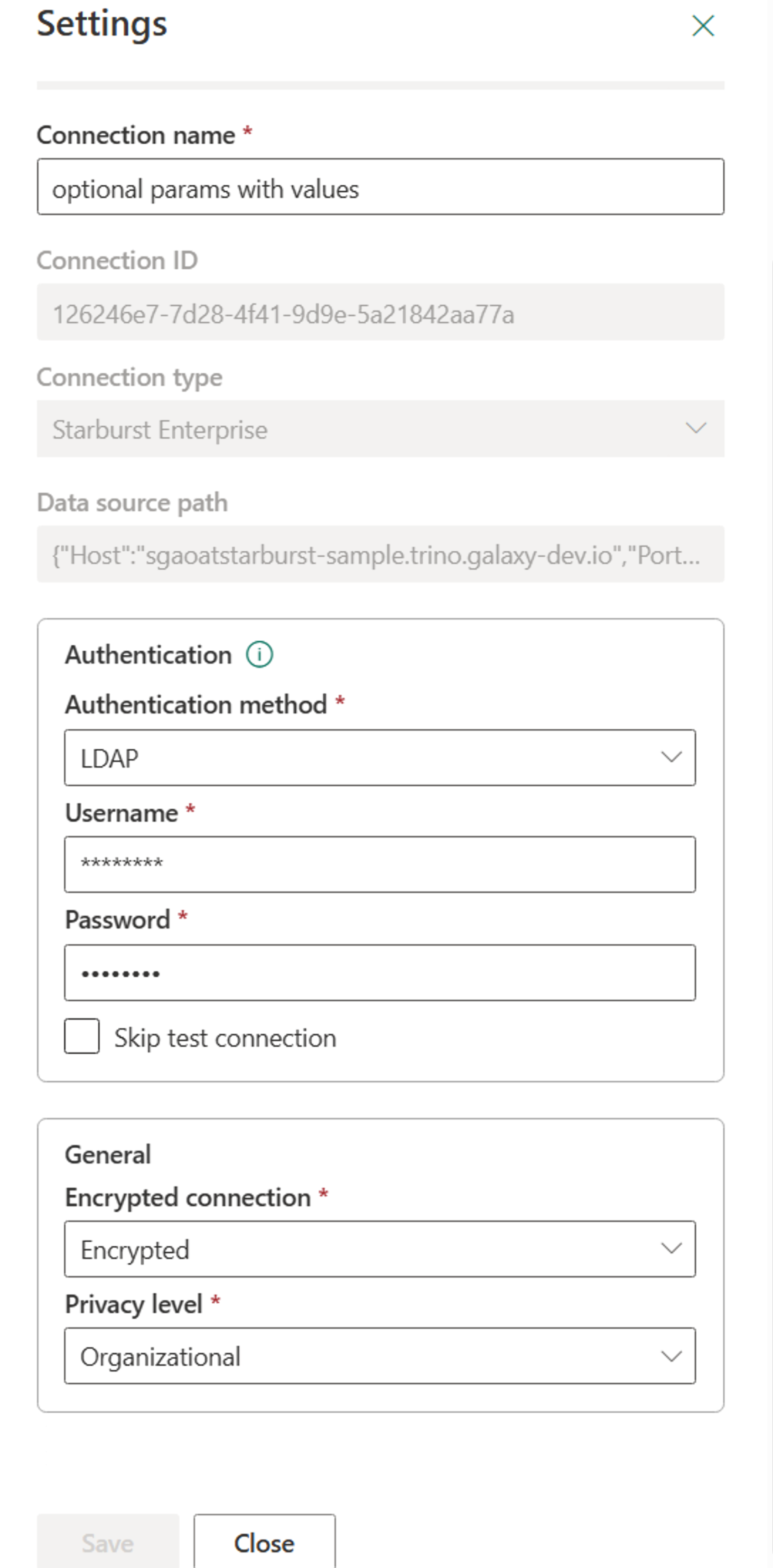Click the Connection ID label
The width and height of the screenshot is (773, 1568).
117,261
